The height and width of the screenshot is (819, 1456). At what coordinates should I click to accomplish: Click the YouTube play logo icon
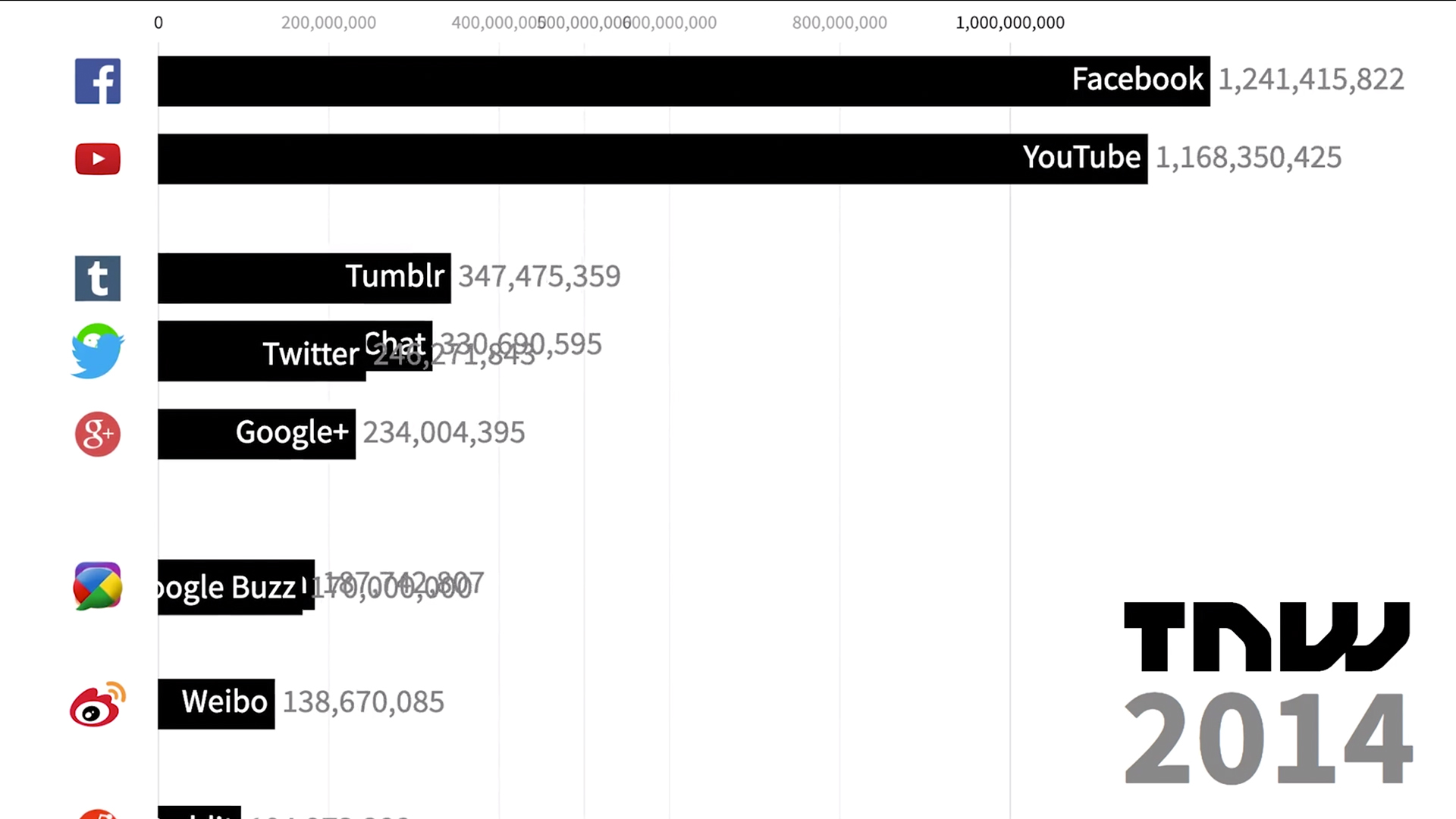click(x=98, y=159)
